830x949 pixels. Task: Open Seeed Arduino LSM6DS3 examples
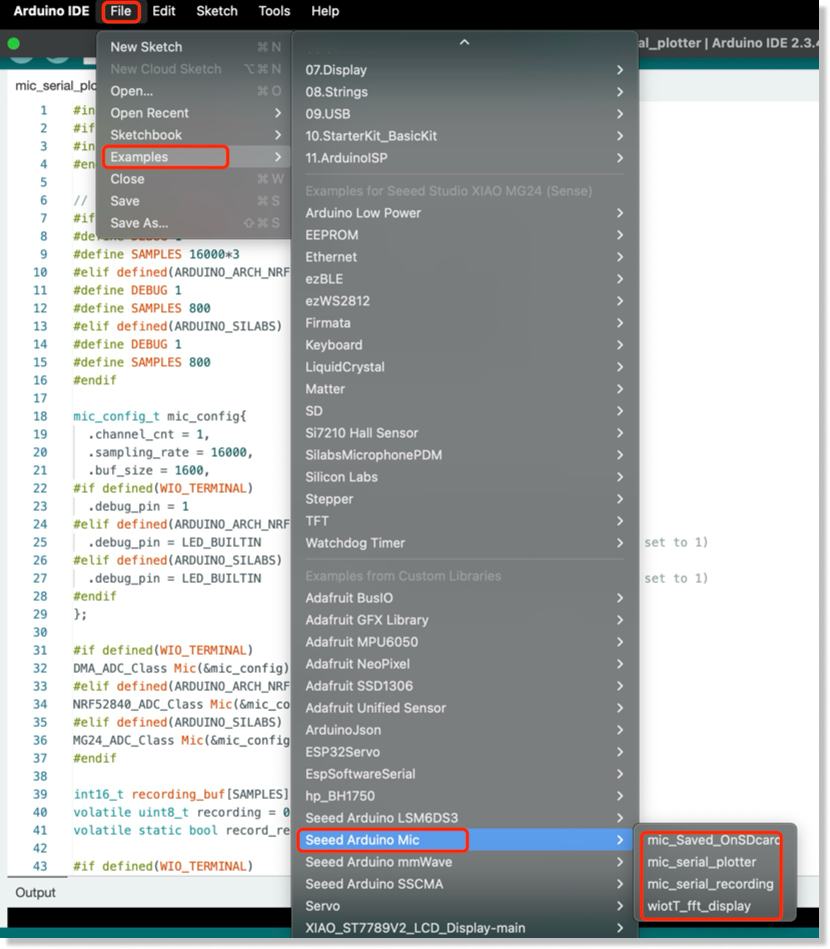point(464,818)
